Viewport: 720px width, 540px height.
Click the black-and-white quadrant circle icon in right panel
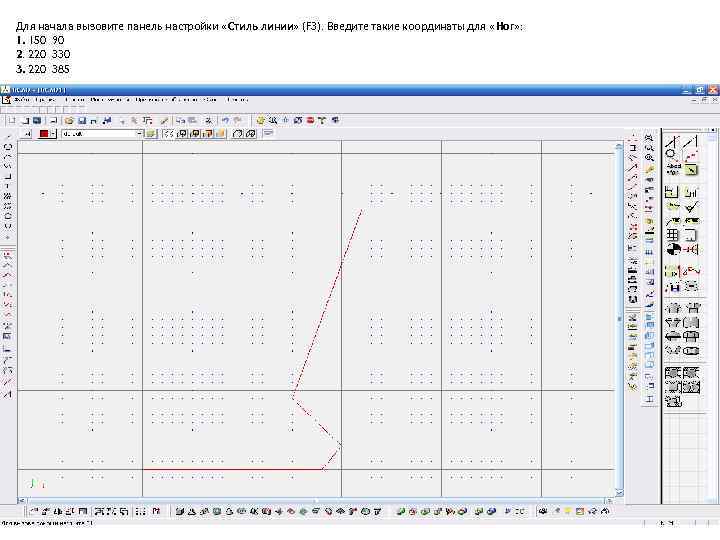coord(673,249)
